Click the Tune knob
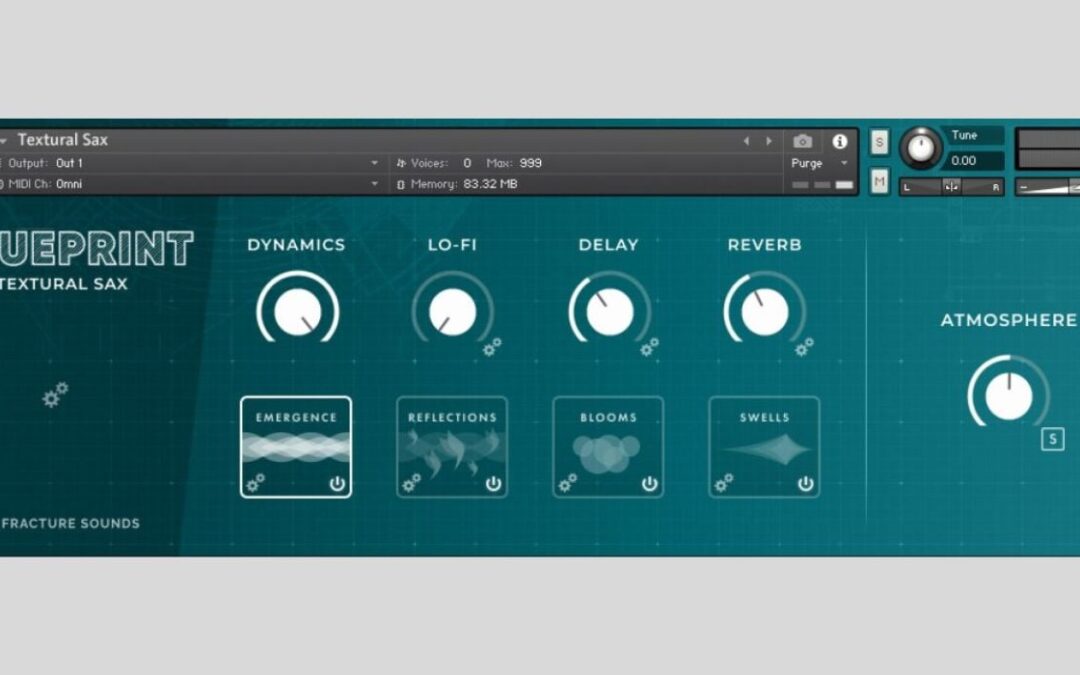This screenshot has height=675, width=1080. click(x=921, y=147)
